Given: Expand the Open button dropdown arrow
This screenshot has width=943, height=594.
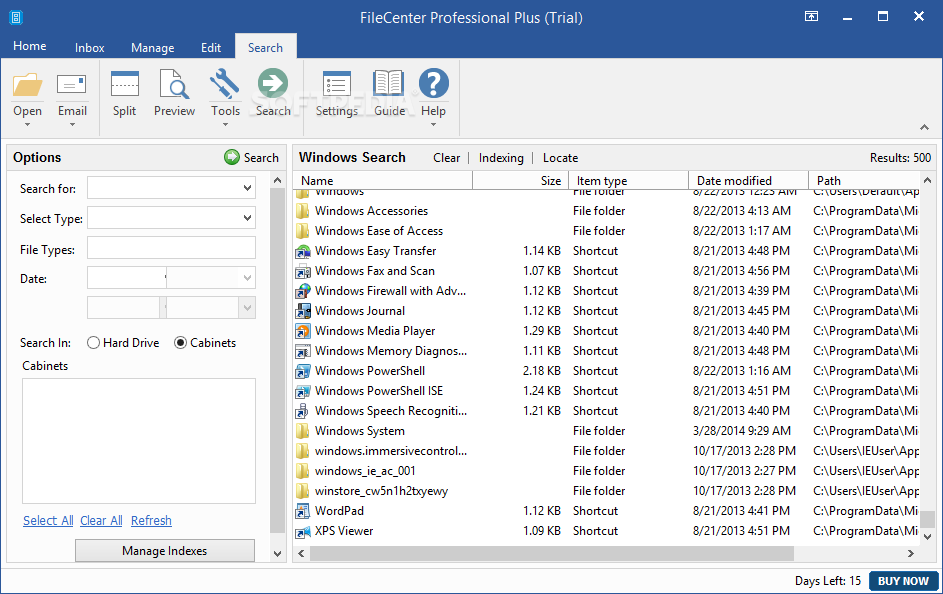Looking at the screenshot, I should pos(28,124).
